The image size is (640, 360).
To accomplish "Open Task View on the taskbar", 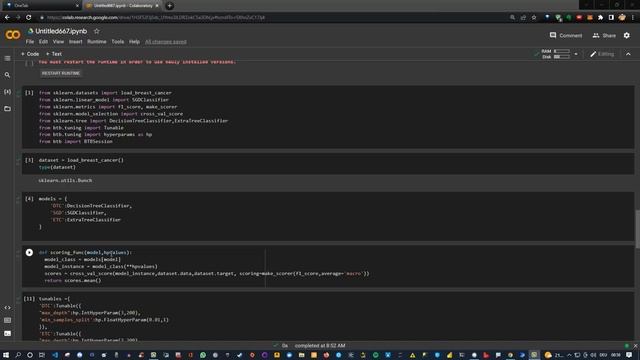I will tap(42, 355).
